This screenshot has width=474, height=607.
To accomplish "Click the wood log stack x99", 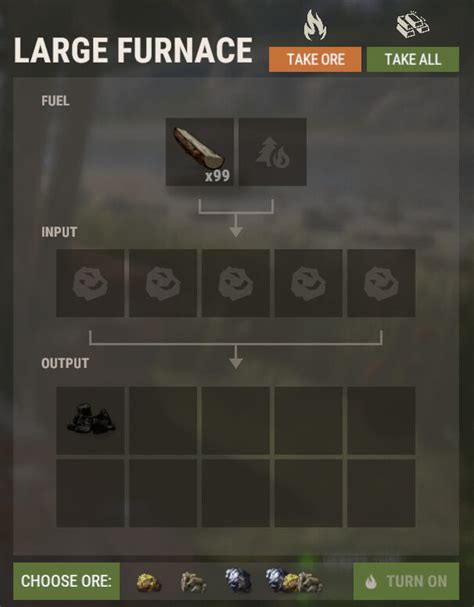I will click(199, 152).
